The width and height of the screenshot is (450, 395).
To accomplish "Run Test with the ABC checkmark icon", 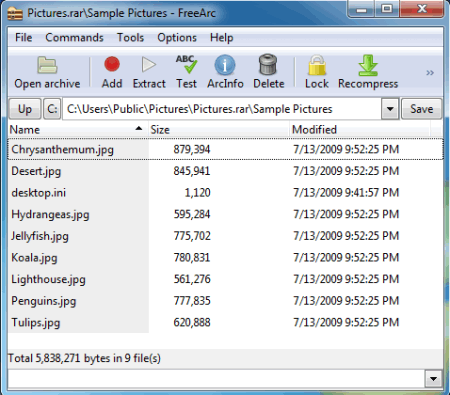I will (x=186, y=64).
